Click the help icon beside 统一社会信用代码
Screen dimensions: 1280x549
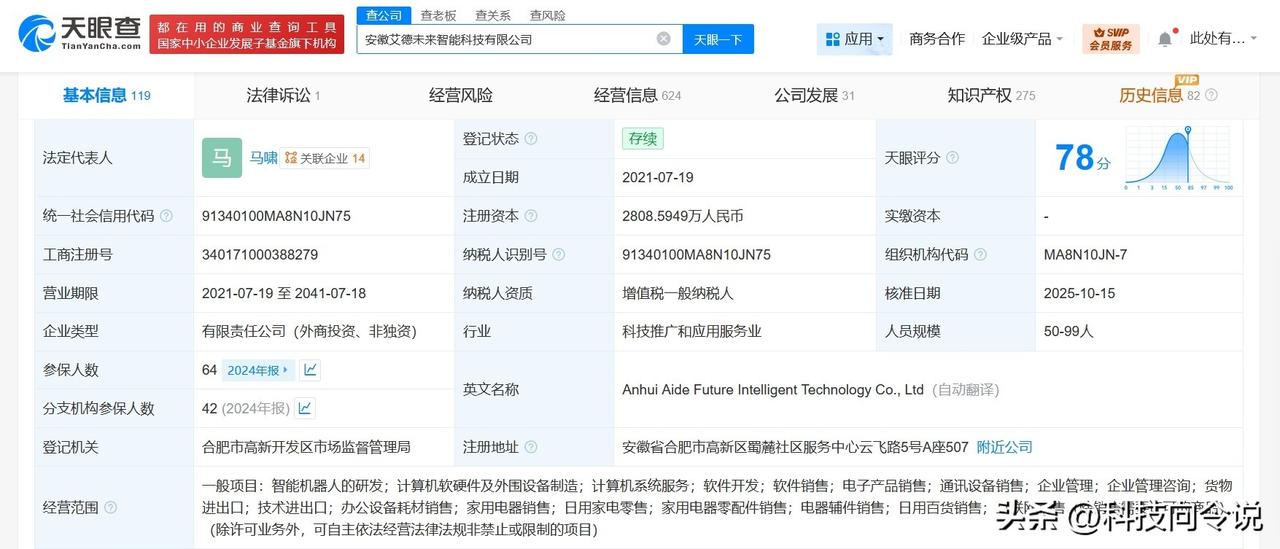166,216
